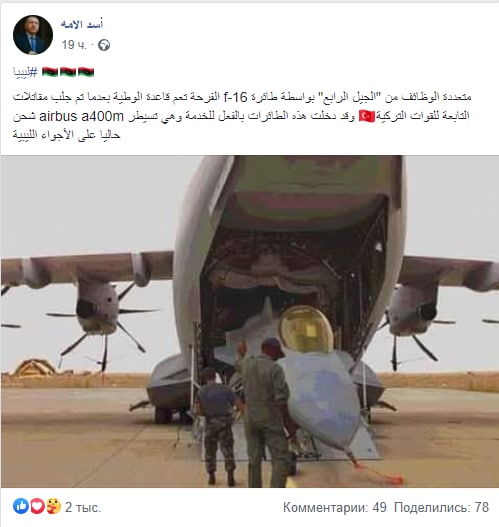Open the #ليبيا hashtag link

click(x=25, y=72)
